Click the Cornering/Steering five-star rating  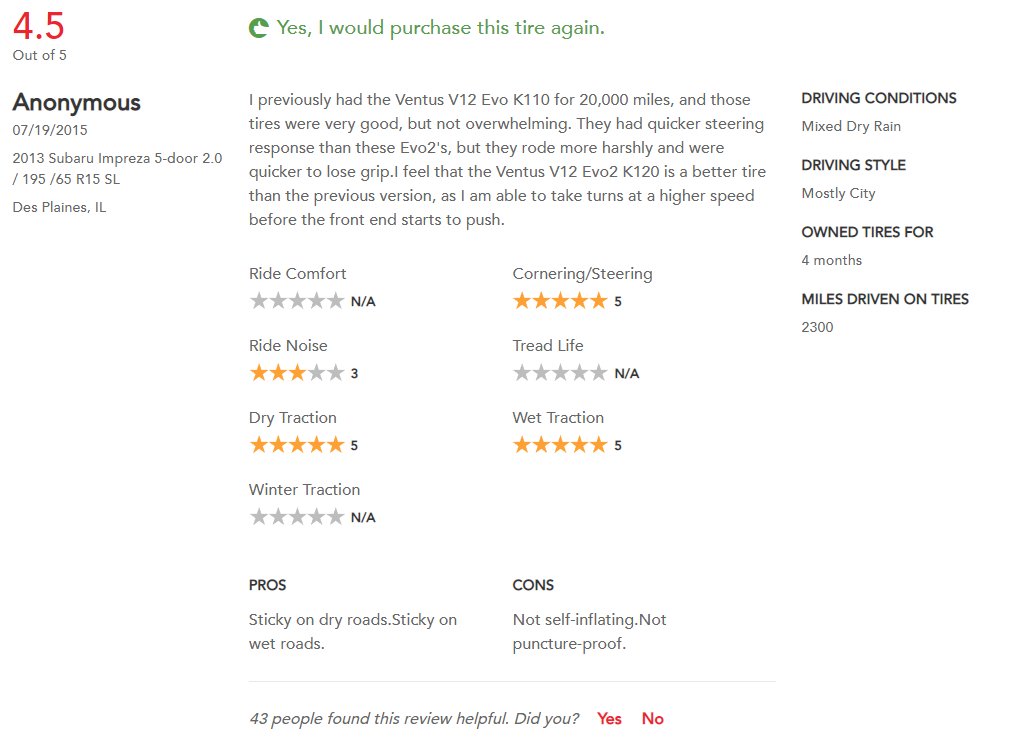[560, 301]
